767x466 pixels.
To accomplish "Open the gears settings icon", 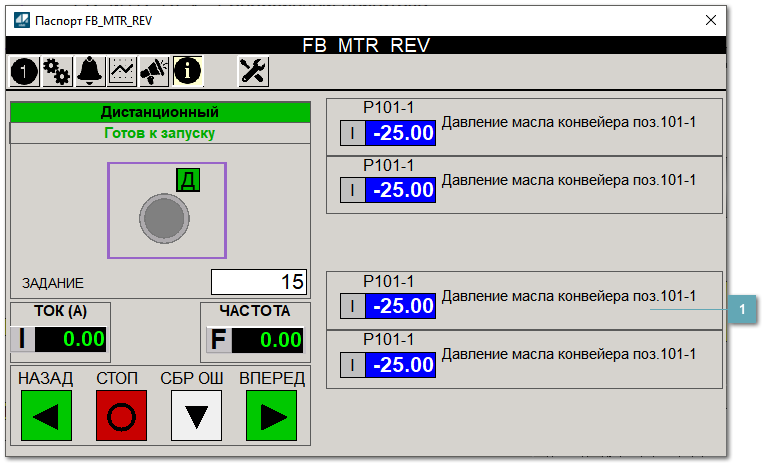I will tap(56, 70).
